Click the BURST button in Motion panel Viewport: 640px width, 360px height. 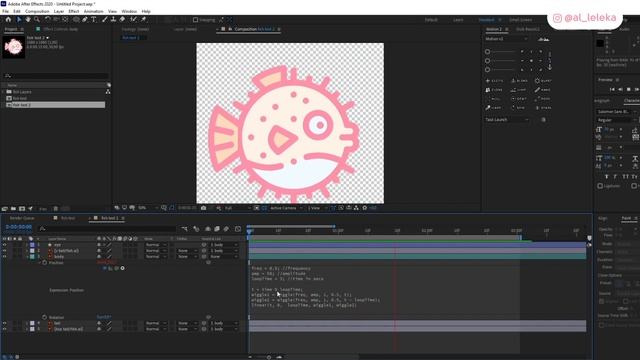pyautogui.click(x=543, y=81)
